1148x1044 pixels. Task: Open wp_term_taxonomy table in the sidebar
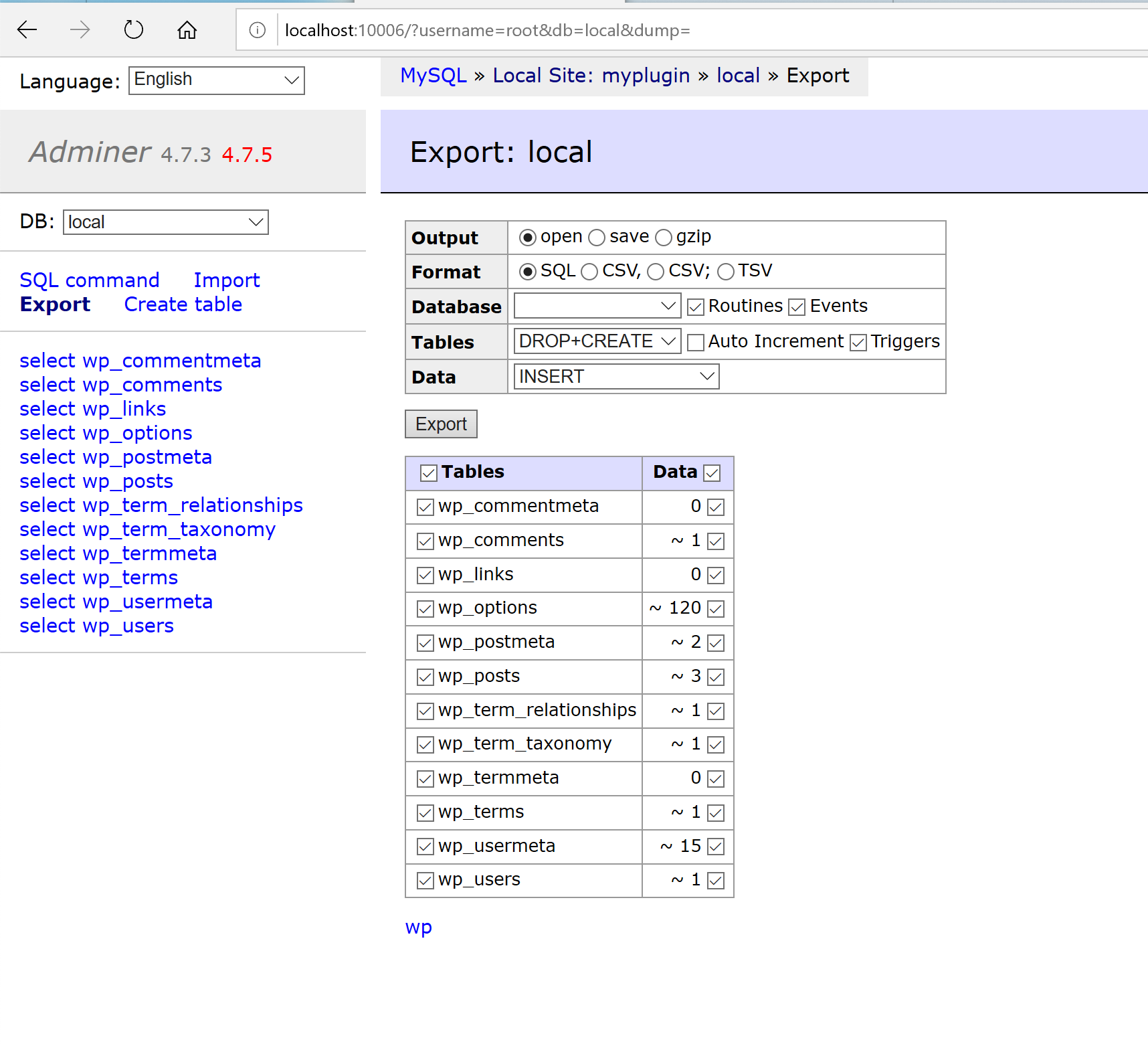179,529
